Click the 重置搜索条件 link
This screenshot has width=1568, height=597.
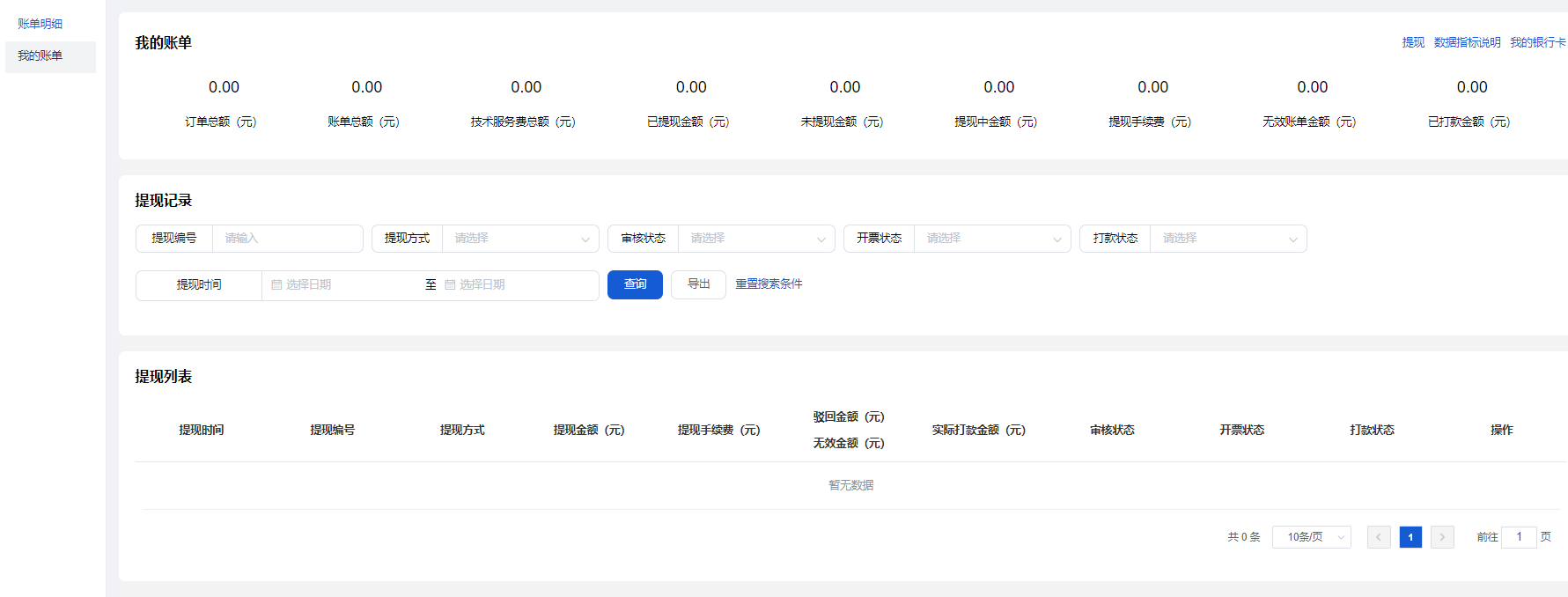769,284
